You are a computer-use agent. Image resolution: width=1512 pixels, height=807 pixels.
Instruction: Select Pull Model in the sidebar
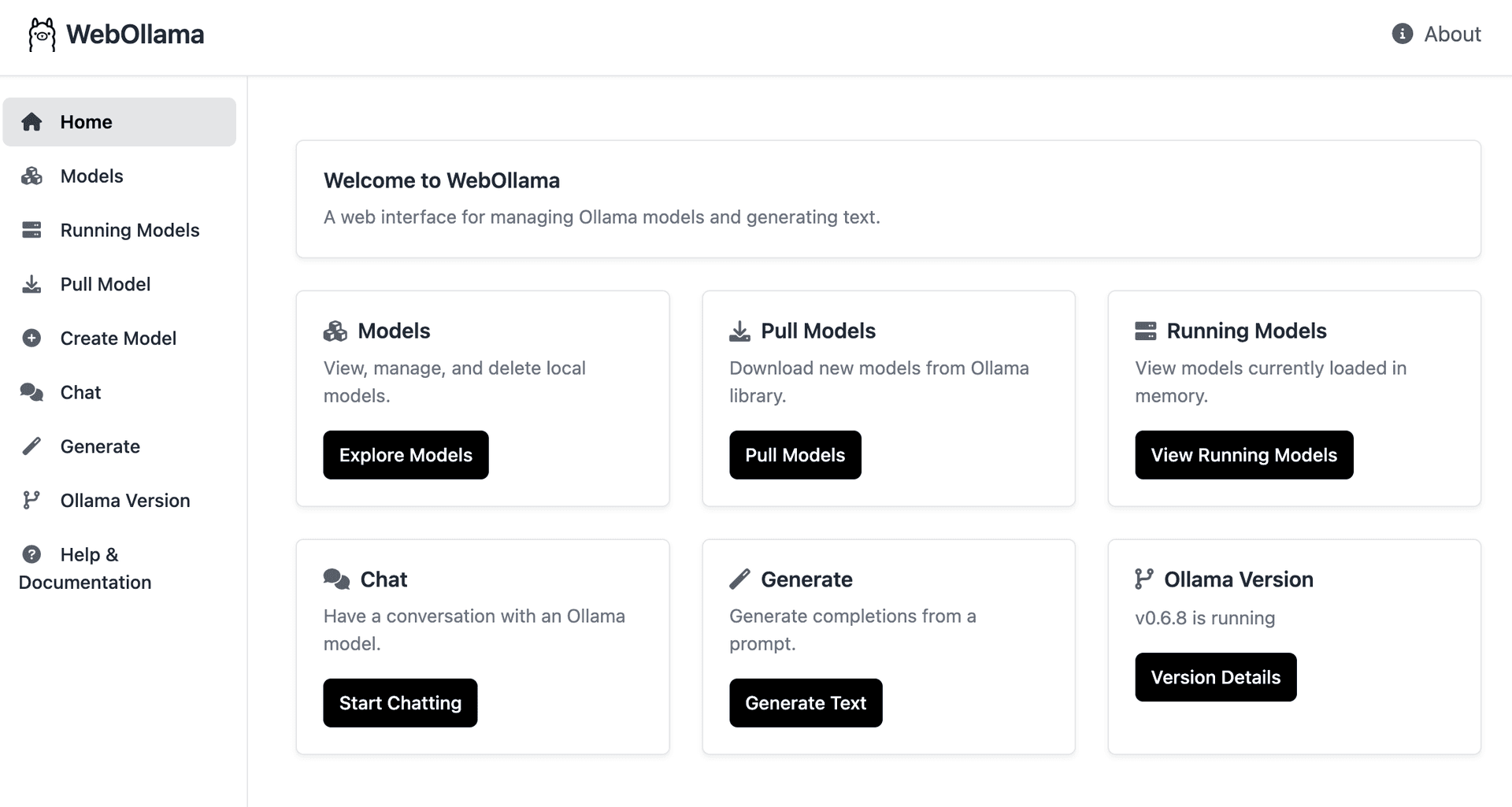click(120, 284)
